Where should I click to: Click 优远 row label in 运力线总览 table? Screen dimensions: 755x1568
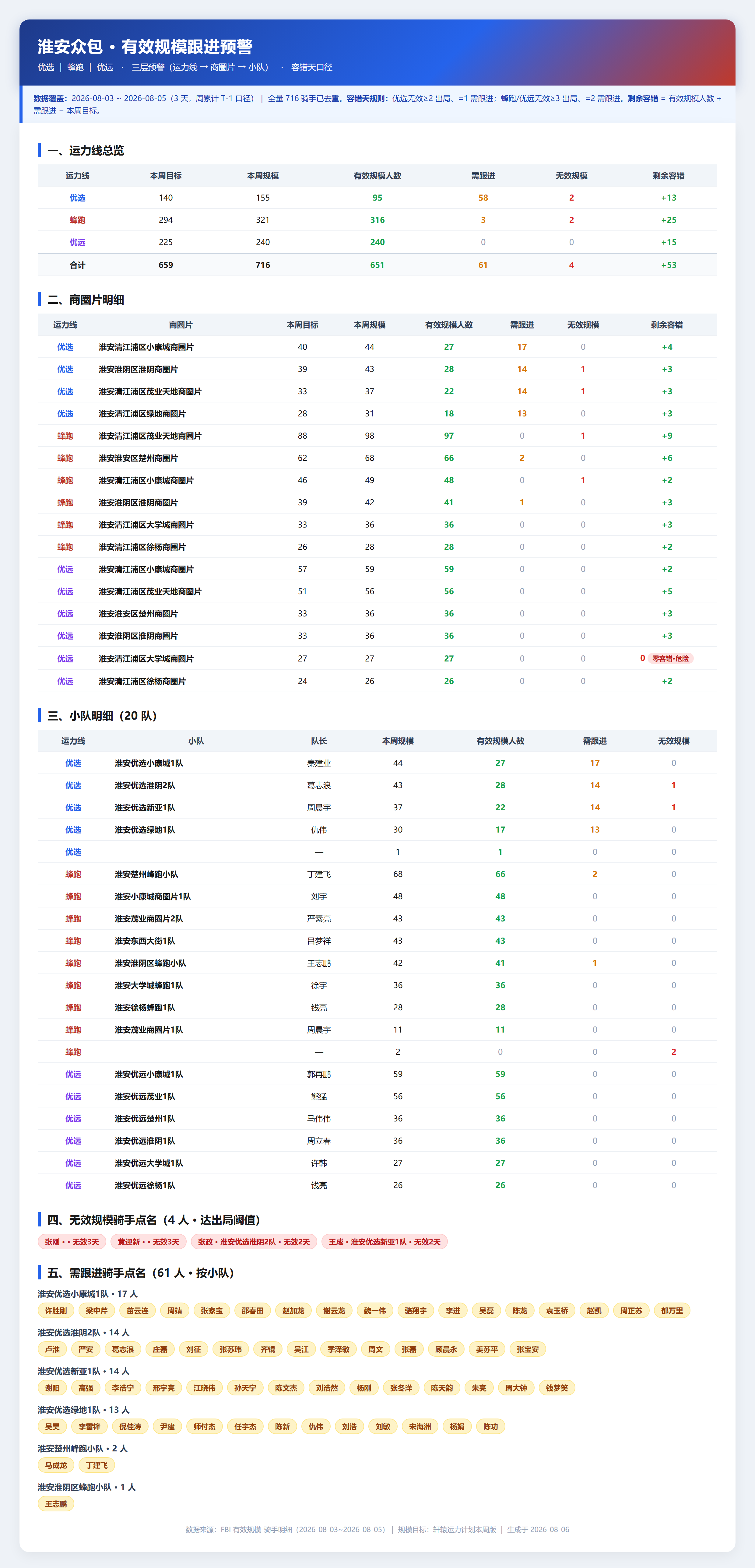[77, 242]
